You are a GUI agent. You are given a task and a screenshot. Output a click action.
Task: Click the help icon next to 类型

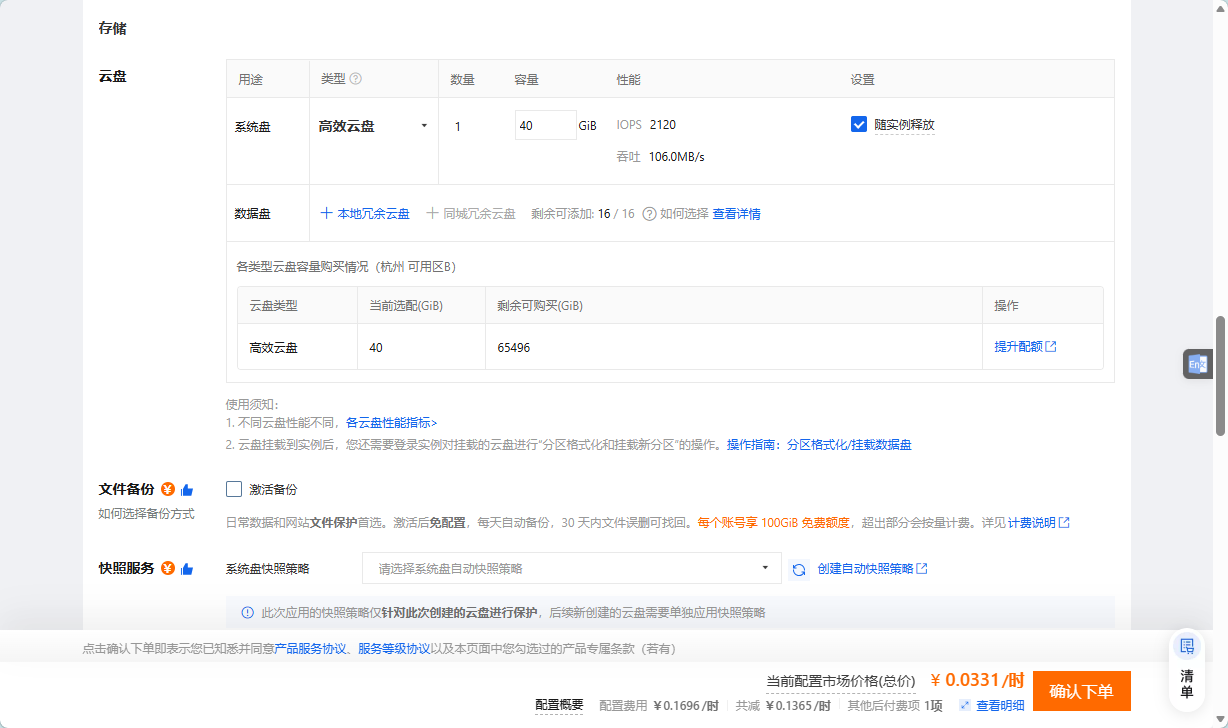coord(356,79)
